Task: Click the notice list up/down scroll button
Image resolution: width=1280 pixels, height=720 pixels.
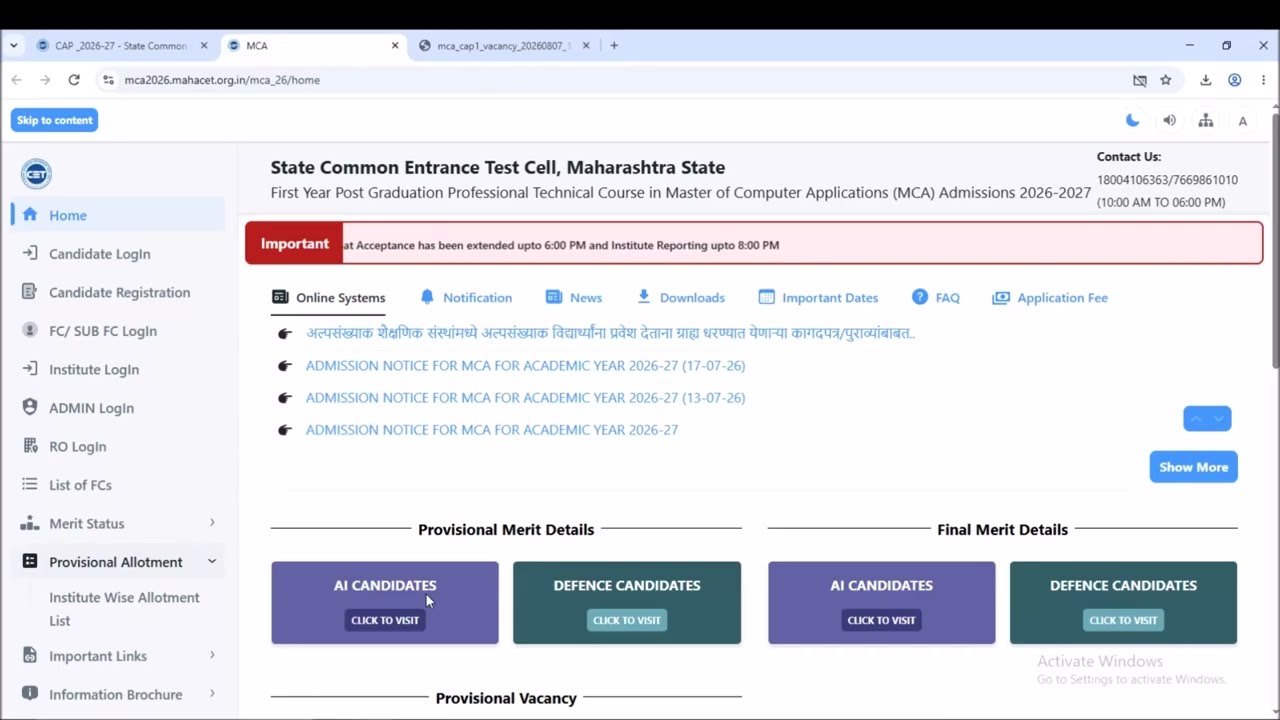Action: (1207, 419)
